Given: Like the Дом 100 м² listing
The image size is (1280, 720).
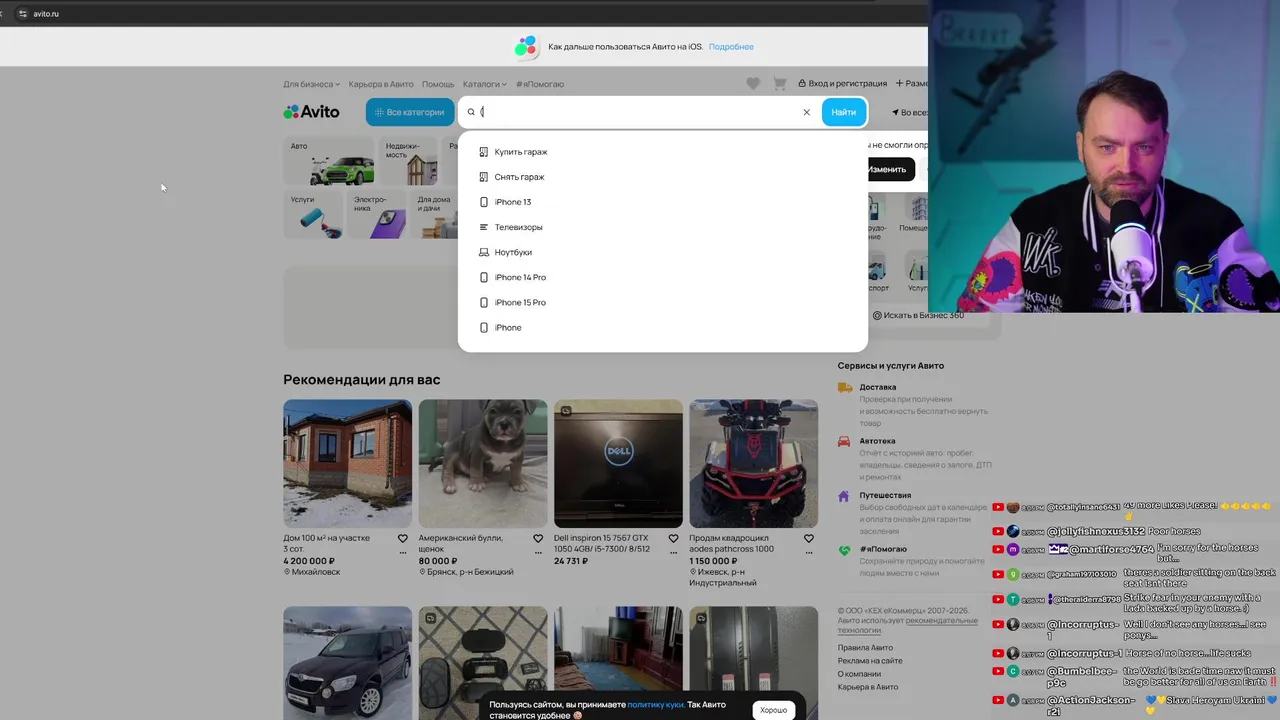Looking at the screenshot, I should click(x=403, y=538).
